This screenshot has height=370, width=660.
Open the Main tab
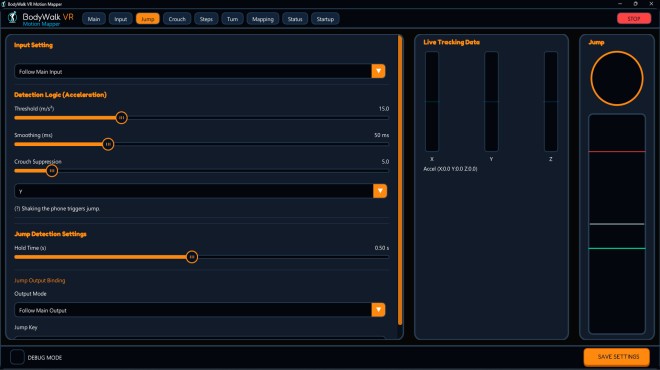coord(94,19)
